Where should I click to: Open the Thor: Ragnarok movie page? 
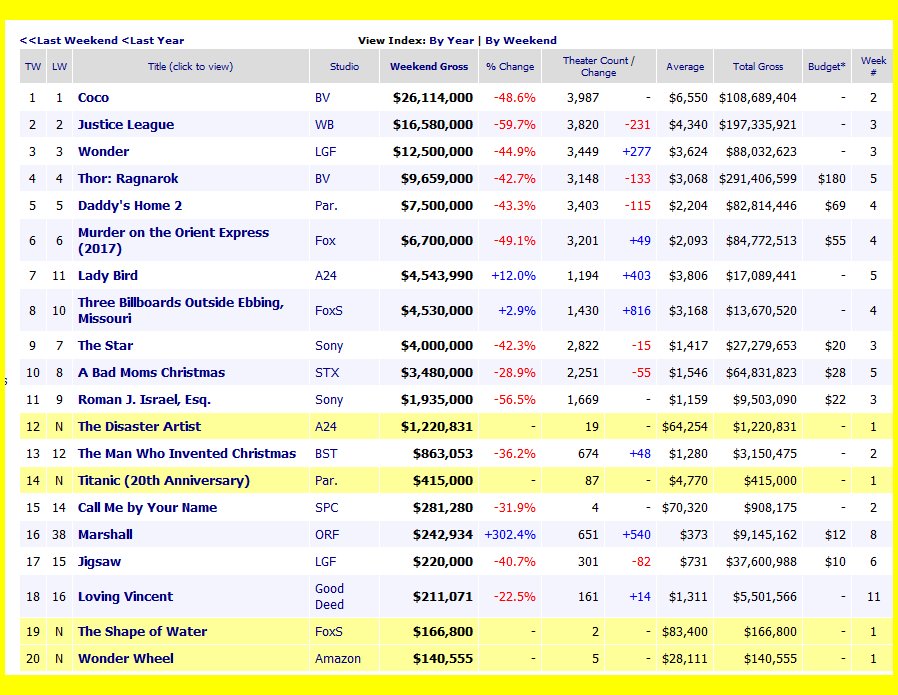pos(128,179)
